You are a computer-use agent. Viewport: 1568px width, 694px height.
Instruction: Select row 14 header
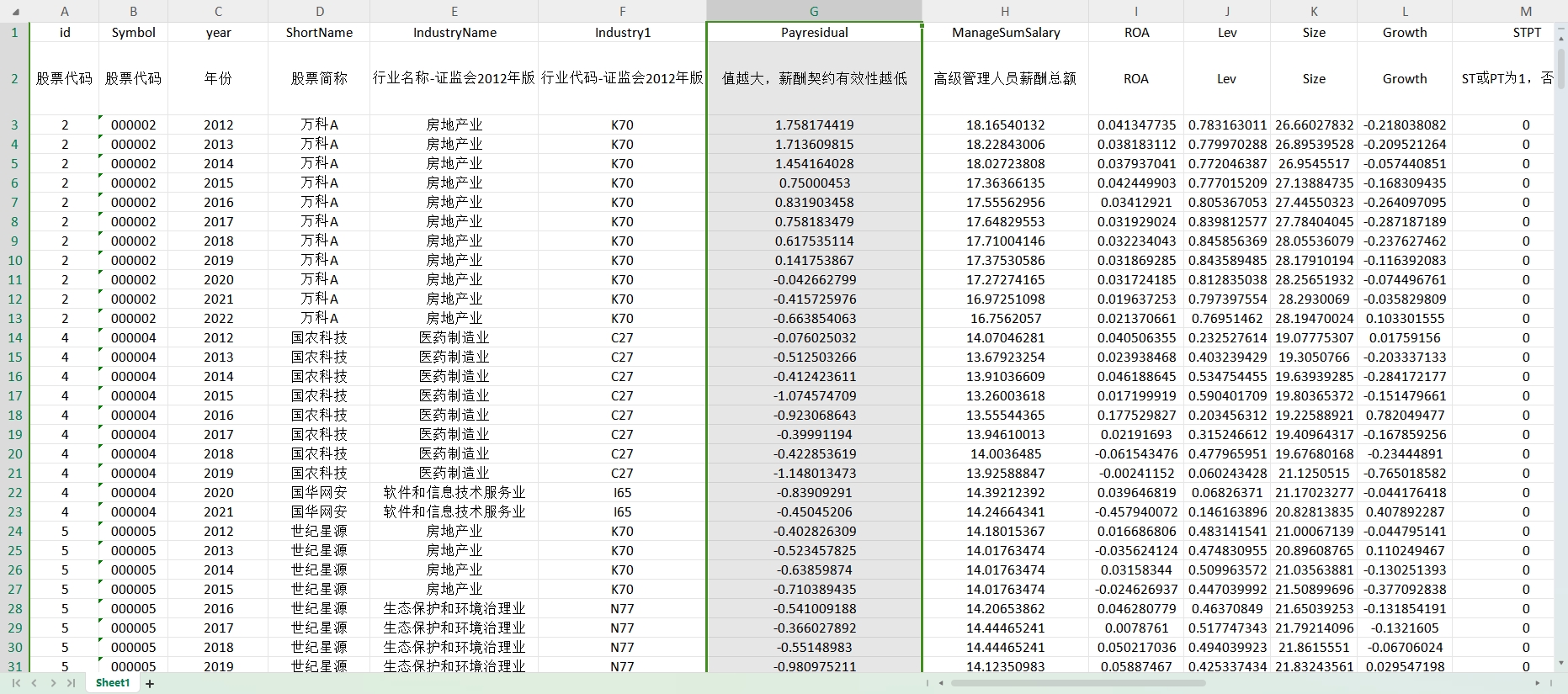pos(15,338)
